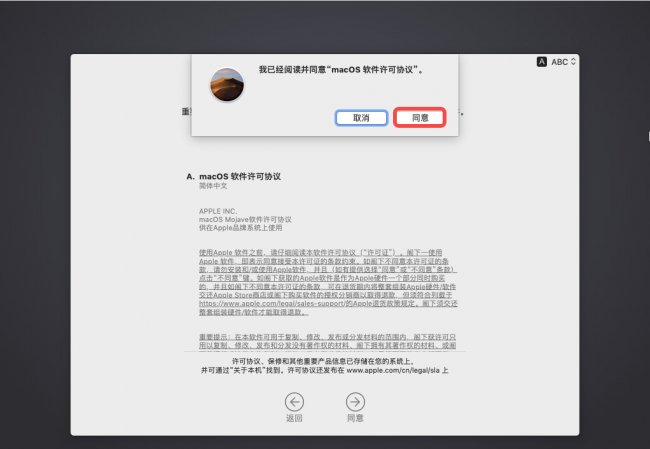Click the 'APPLE INC.' text line
This screenshot has width=650, height=449.
[218, 211]
